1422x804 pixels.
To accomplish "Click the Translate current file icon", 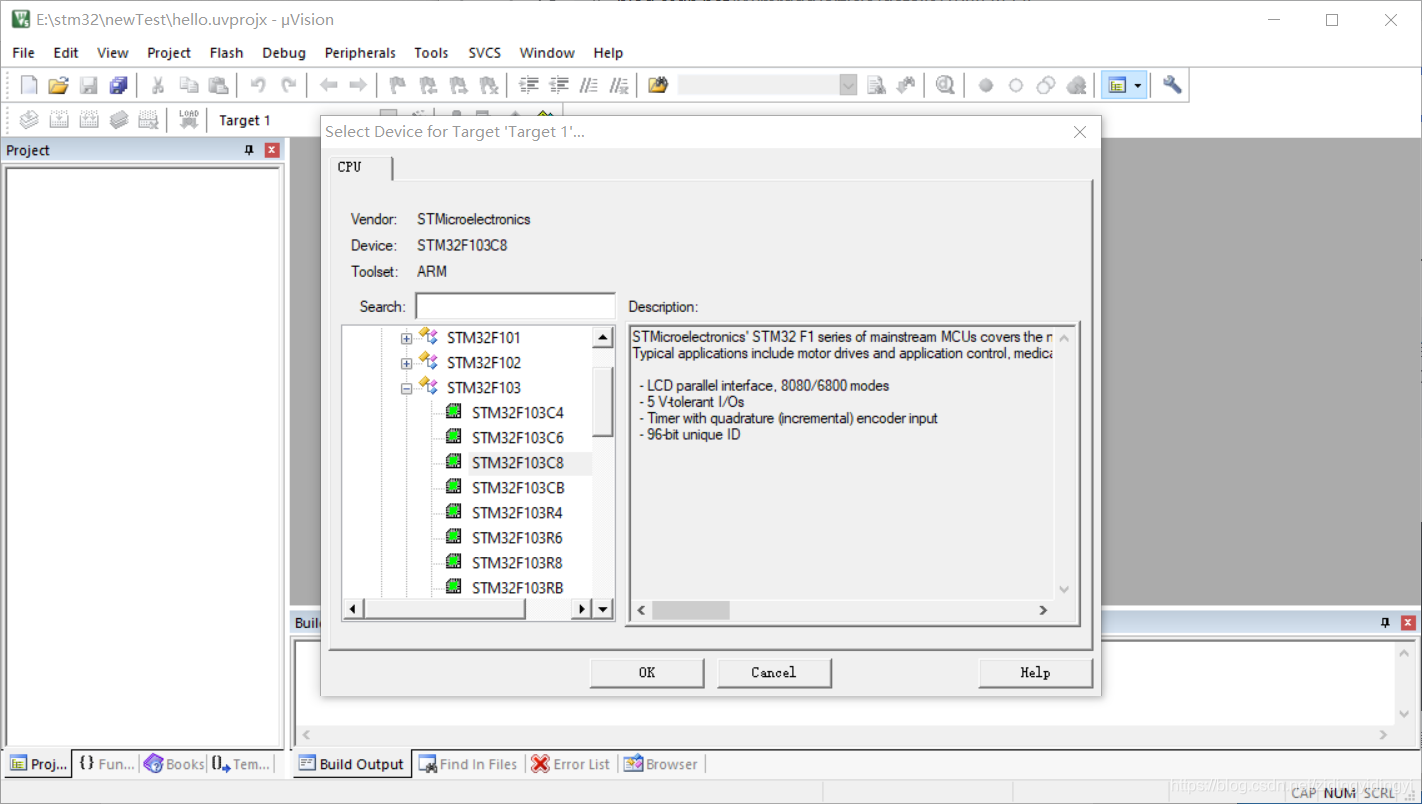I will 29,120.
